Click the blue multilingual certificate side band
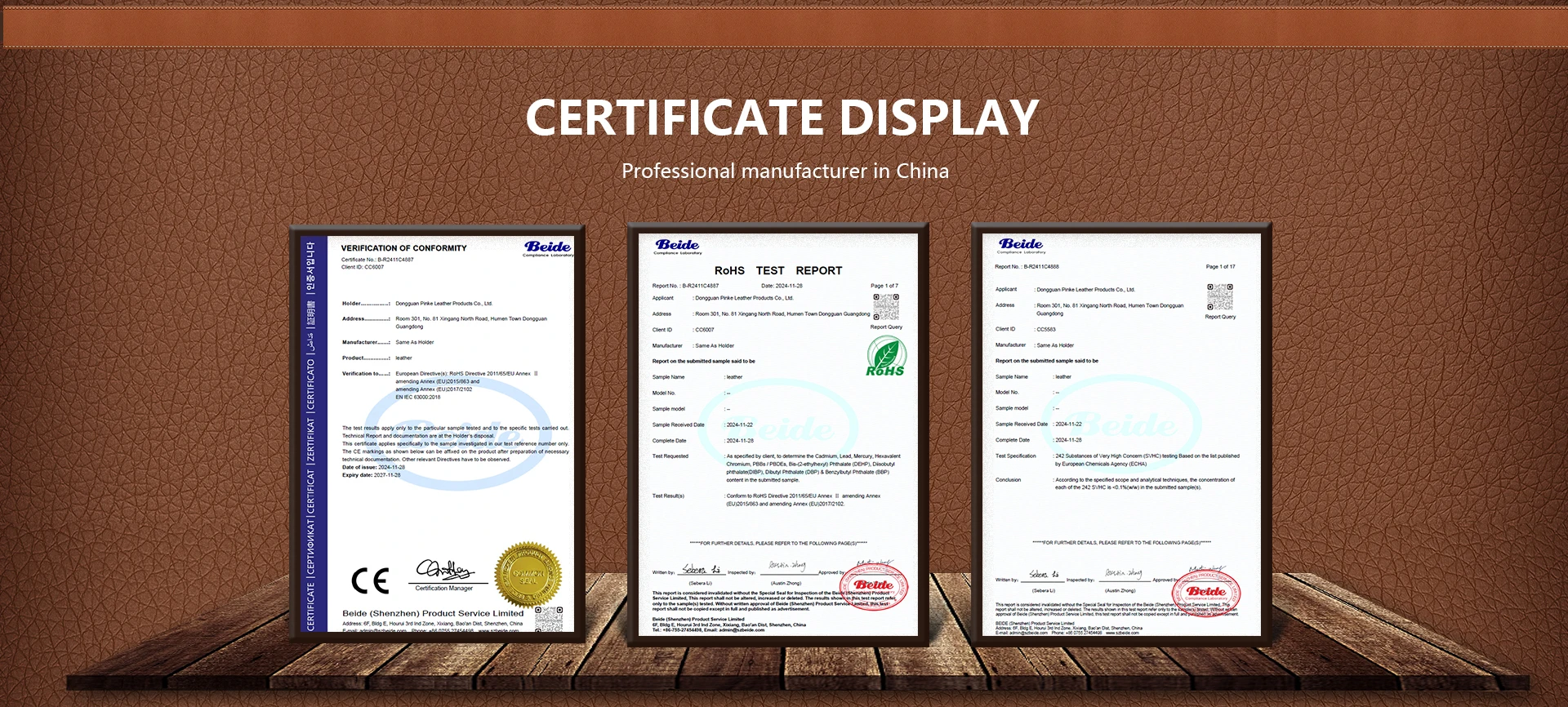The height and width of the screenshot is (707, 1568). [310, 434]
